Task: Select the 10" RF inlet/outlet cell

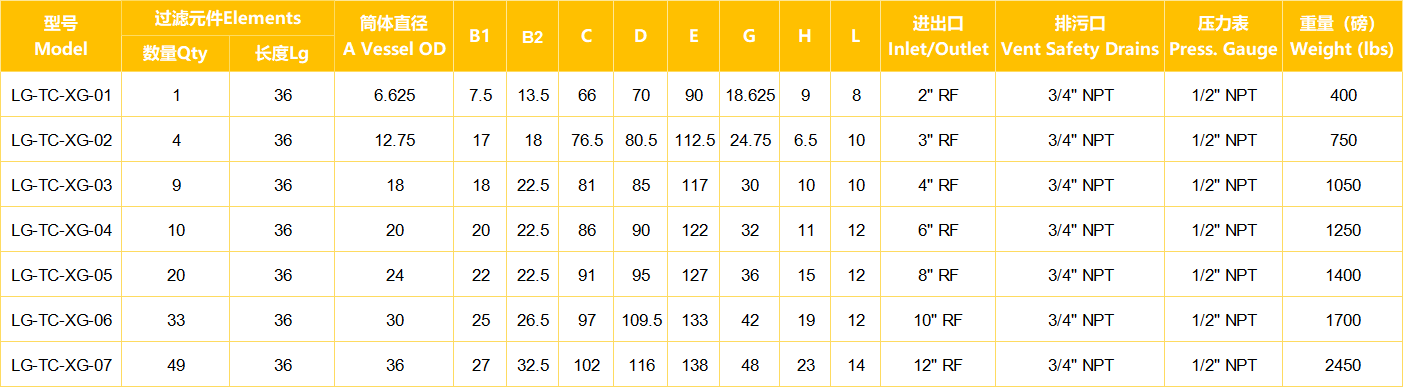Action: click(938, 320)
